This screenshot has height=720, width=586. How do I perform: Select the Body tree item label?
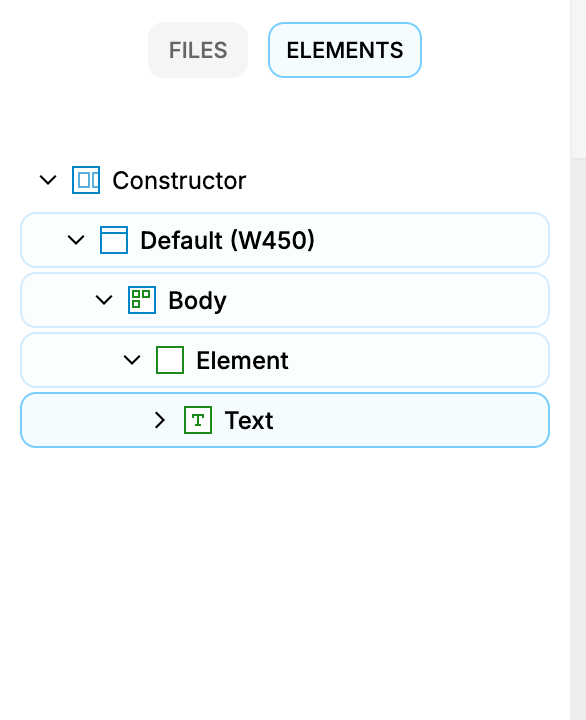197,301
